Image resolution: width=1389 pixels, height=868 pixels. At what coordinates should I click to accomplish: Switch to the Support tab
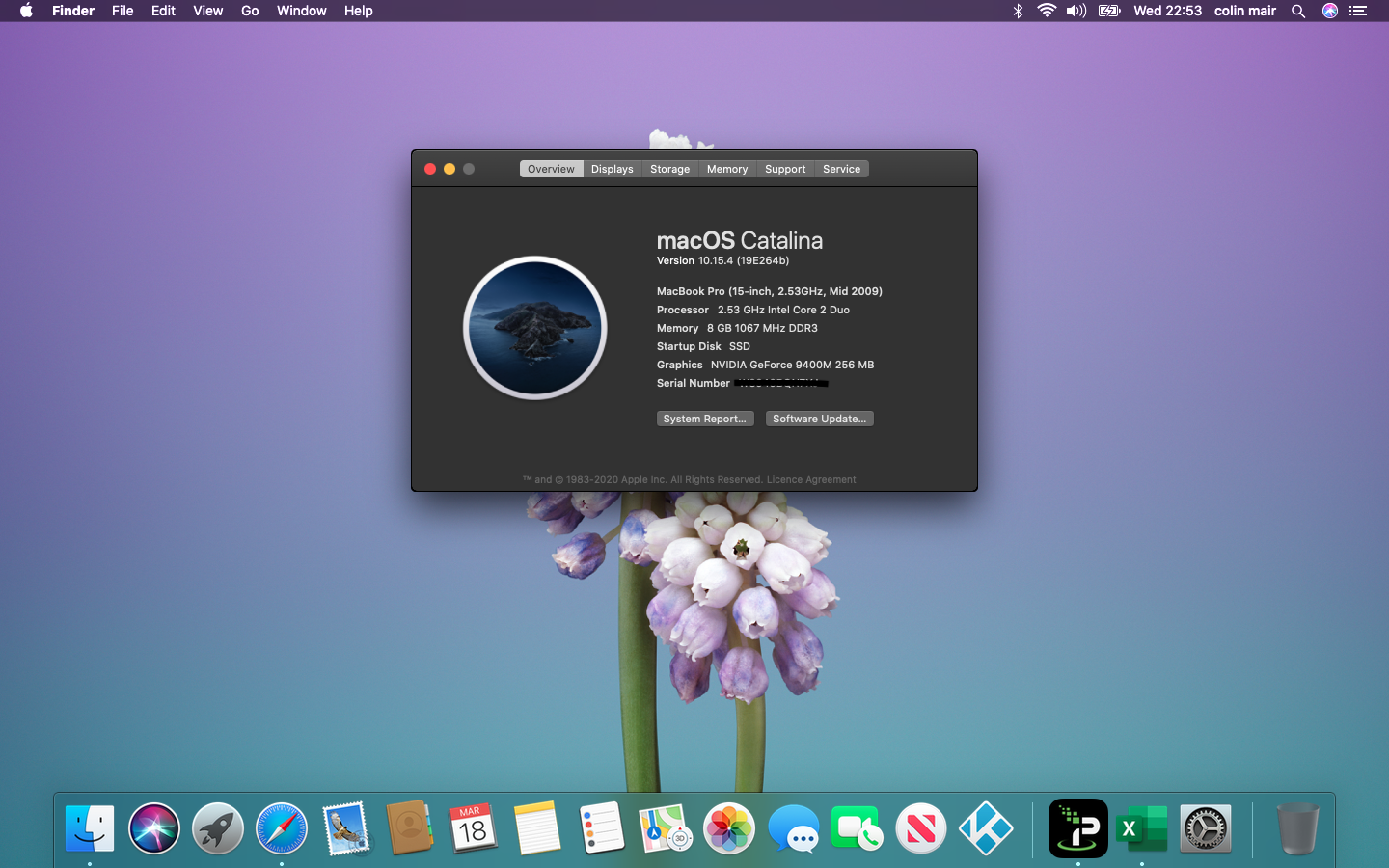[x=785, y=169]
